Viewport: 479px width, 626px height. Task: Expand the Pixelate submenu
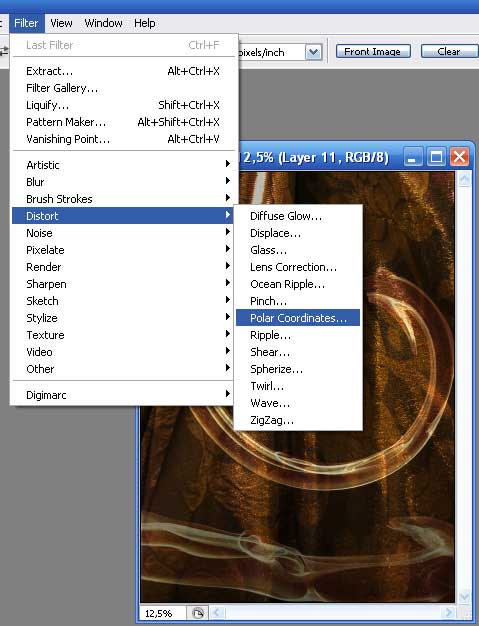[x=123, y=250]
